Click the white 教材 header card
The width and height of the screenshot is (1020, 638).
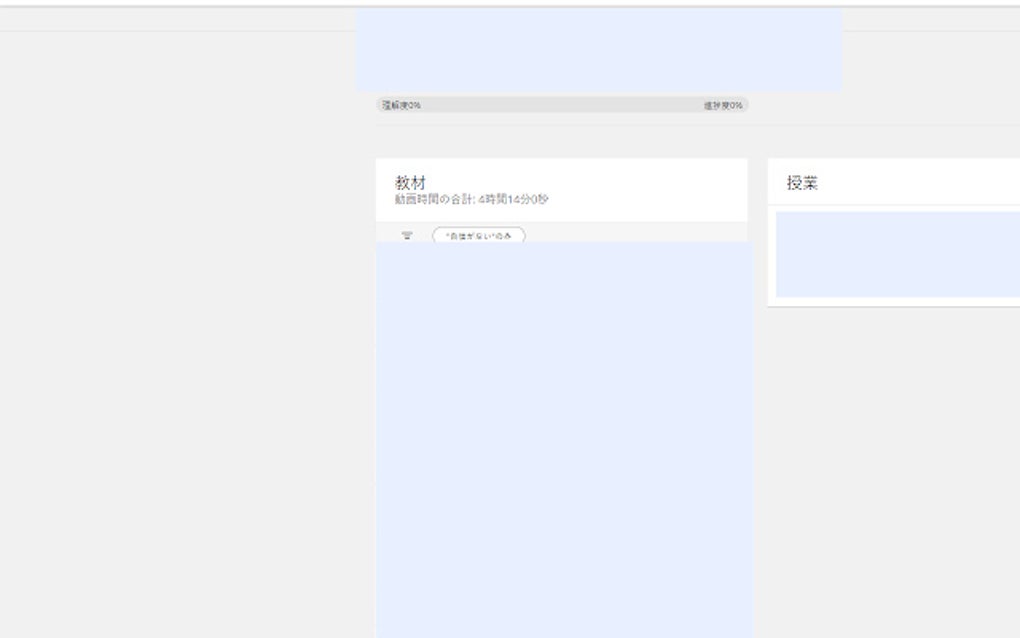(x=561, y=190)
